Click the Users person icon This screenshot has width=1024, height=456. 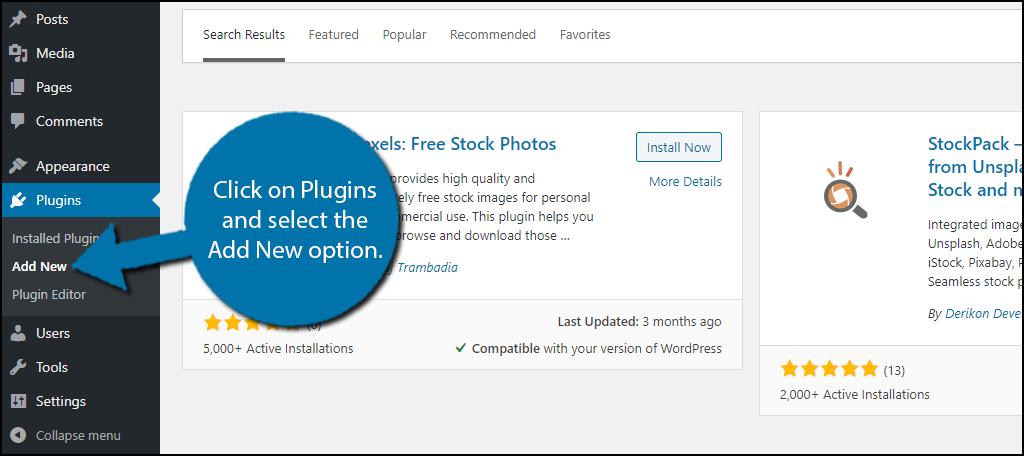(x=18, y=333)
